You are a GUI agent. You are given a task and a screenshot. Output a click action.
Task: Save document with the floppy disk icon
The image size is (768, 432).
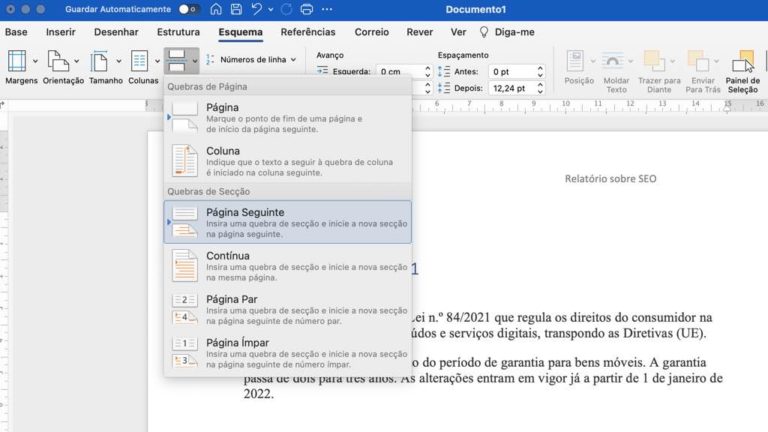coord(236,9)
